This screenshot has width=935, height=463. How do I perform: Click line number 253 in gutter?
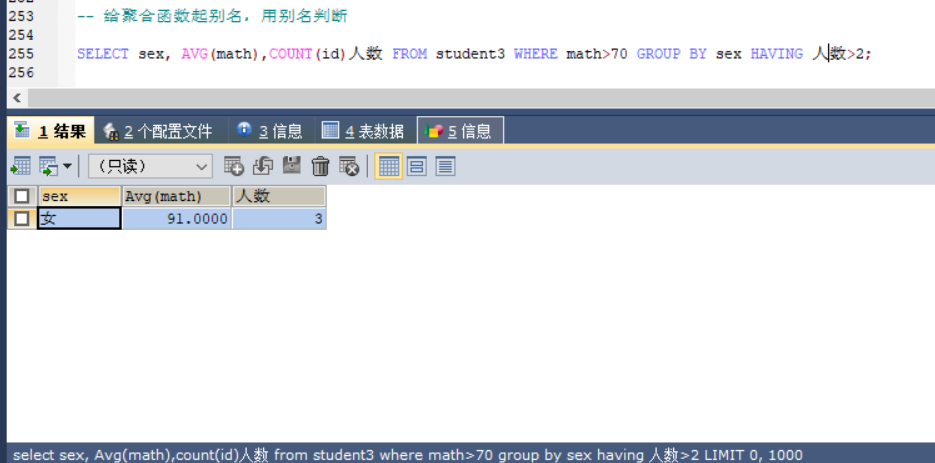coord(21,16)
